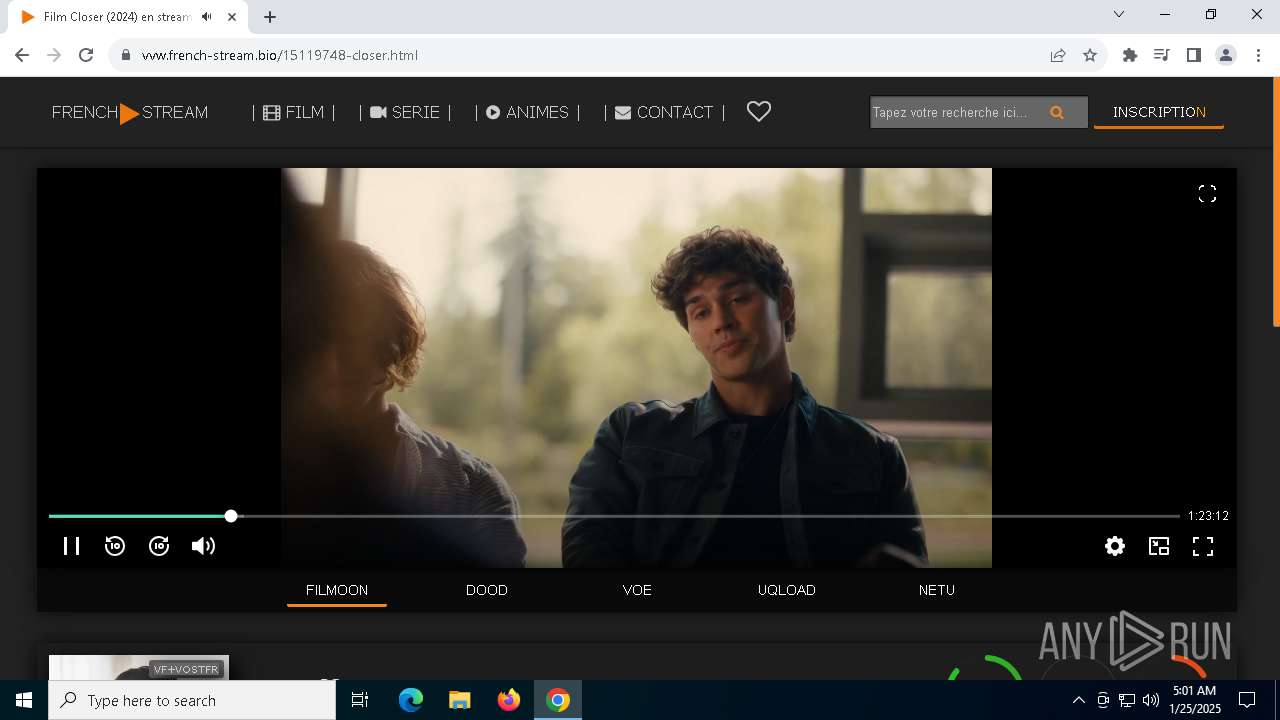Click the Windows taskbar search box
The height and width of the screenshot is (720, 1280).
click(x=192, y=700)
